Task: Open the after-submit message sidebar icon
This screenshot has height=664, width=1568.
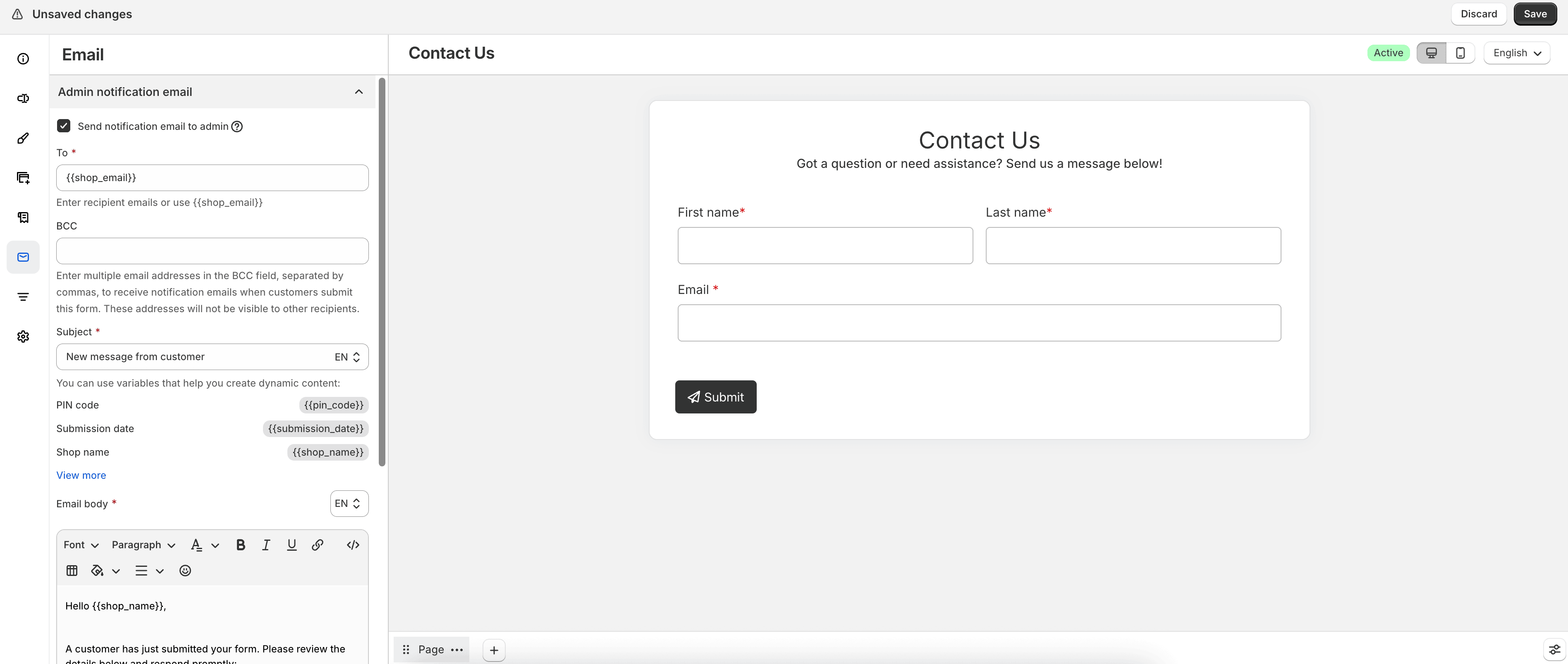Action: pyautogui.click(x=23, y=217)
